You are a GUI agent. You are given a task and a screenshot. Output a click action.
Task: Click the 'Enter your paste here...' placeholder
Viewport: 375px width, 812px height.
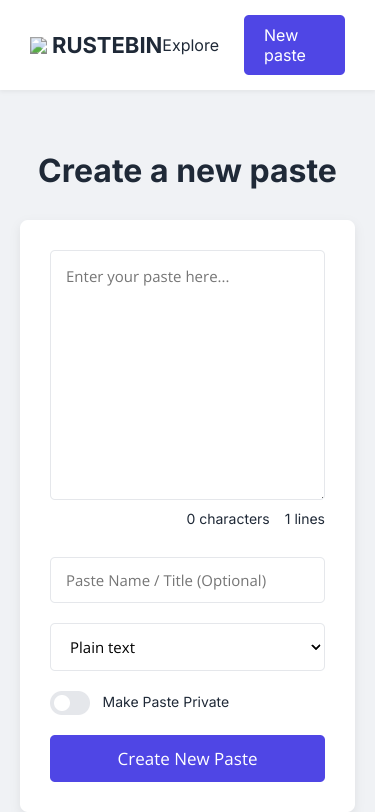(148, 277)
